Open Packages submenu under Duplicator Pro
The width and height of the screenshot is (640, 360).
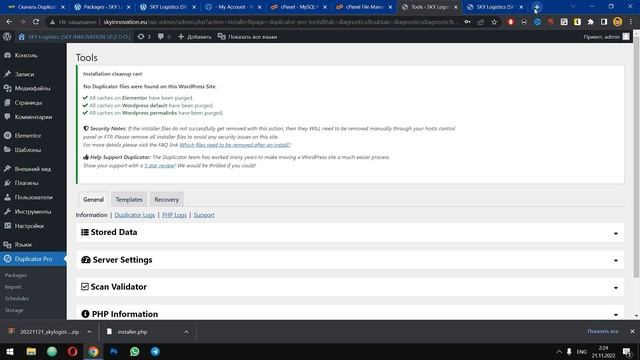pyautogui.click(x=16, y=276)
